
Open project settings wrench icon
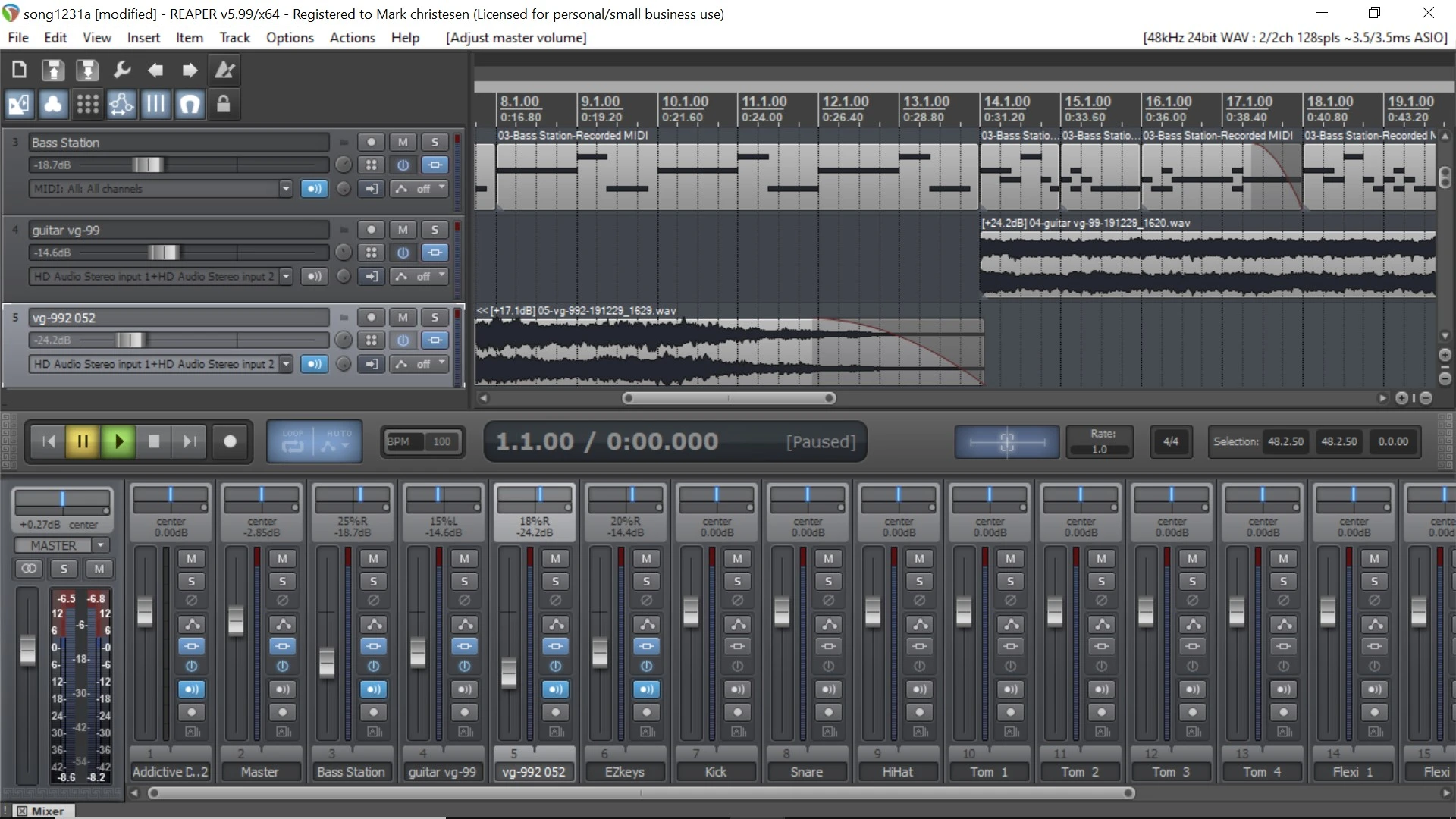pyautogui.click(x=121, y=71)
